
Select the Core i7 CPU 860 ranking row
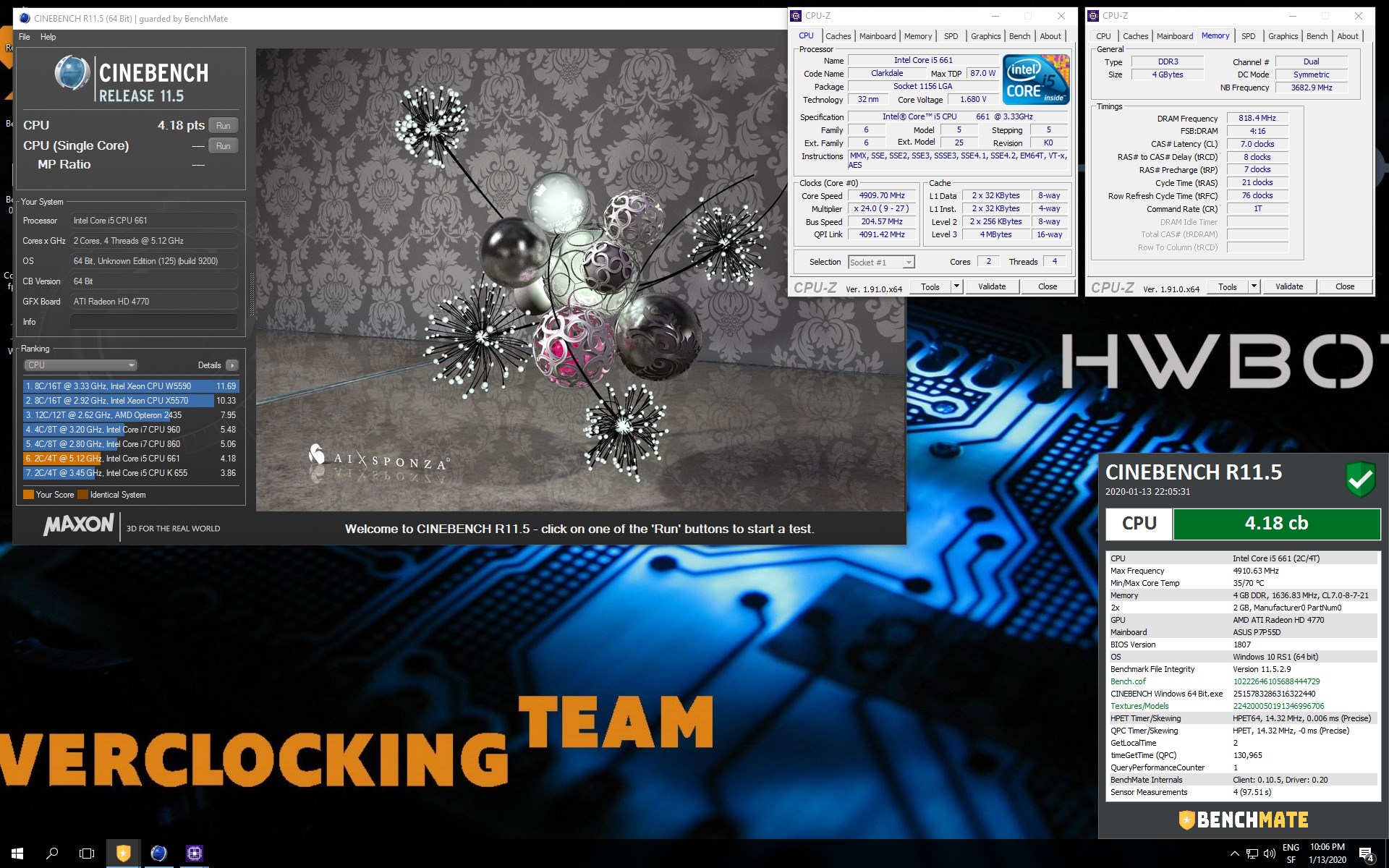131,444
